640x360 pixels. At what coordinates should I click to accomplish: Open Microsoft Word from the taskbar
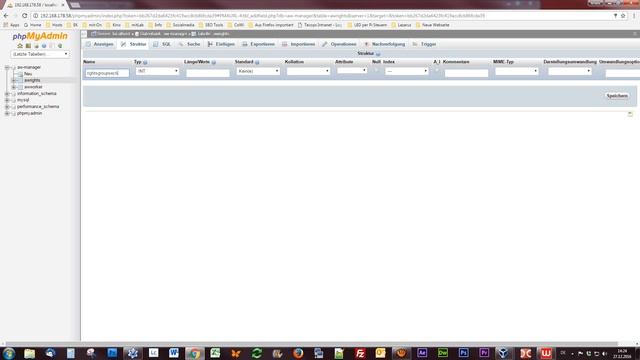pos(173,353)
